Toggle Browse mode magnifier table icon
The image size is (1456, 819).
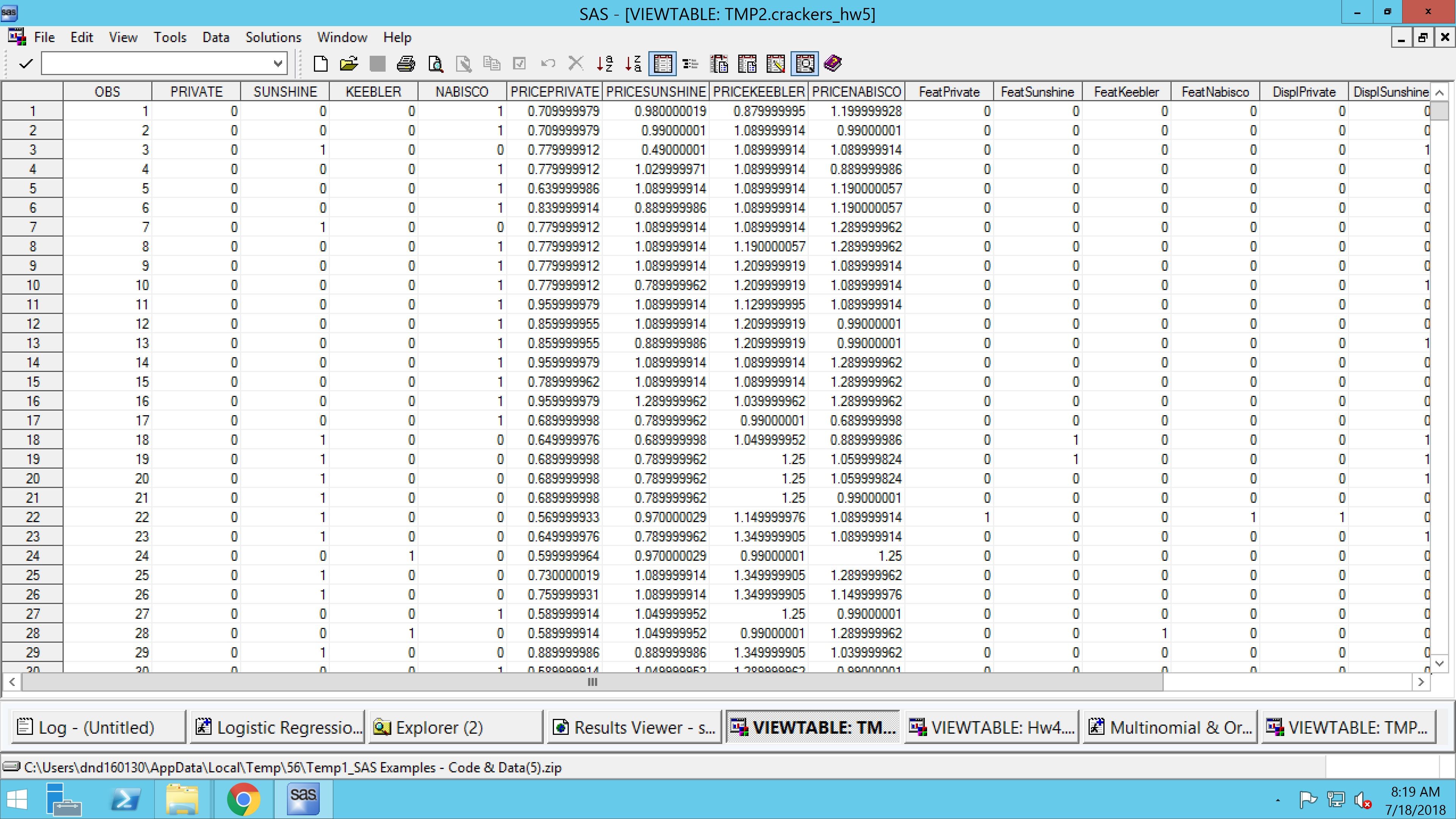click(805, 64)
